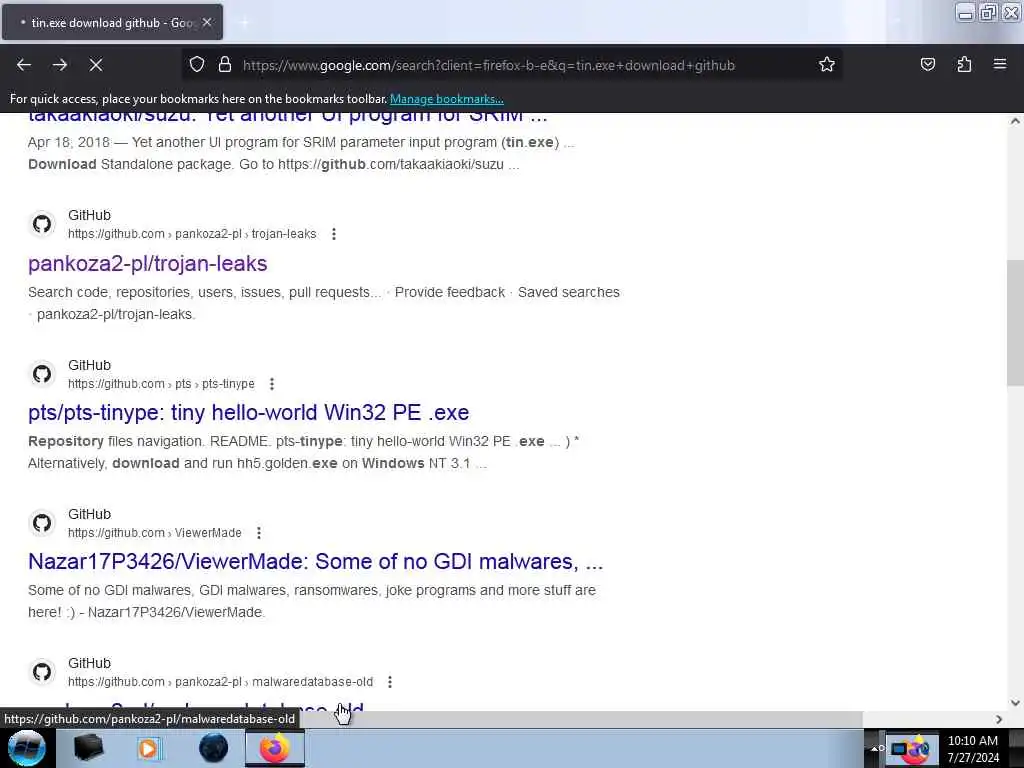Screen dimensions: 1024x768
Task: Select the tin.exe download github tab
Action: [112, 22]
